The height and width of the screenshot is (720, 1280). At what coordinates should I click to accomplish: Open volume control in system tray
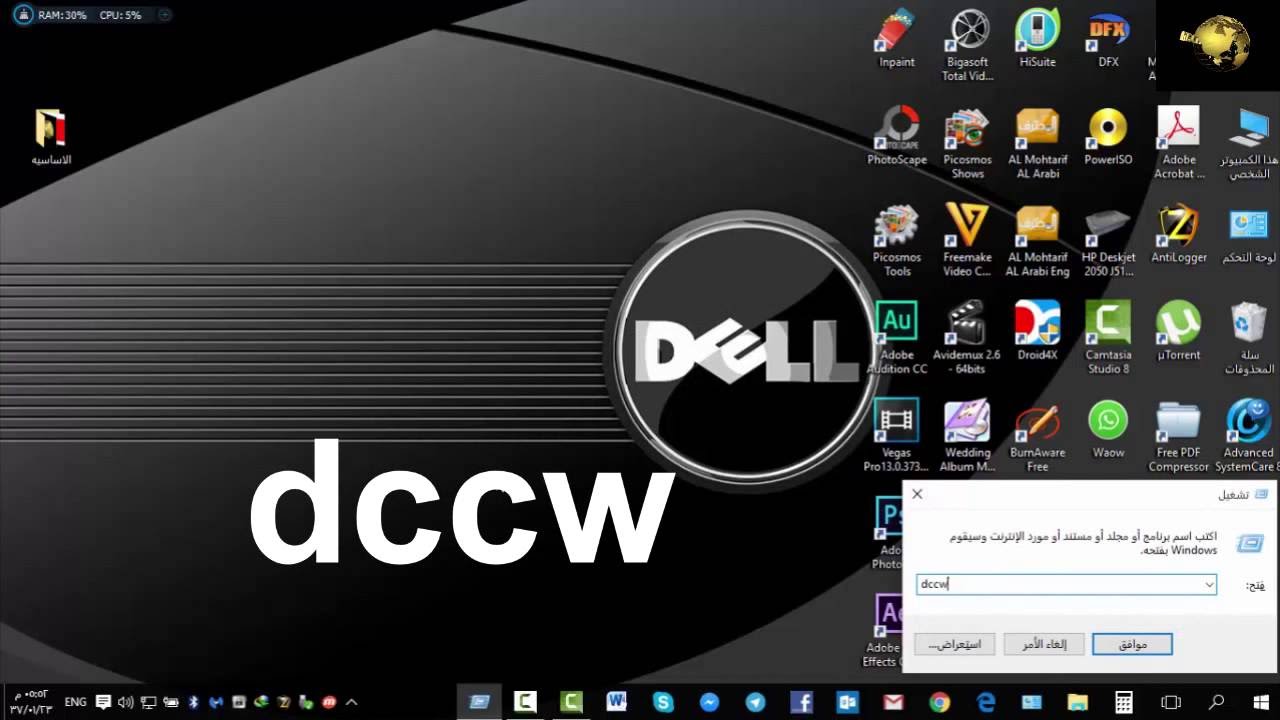[126, 702]
